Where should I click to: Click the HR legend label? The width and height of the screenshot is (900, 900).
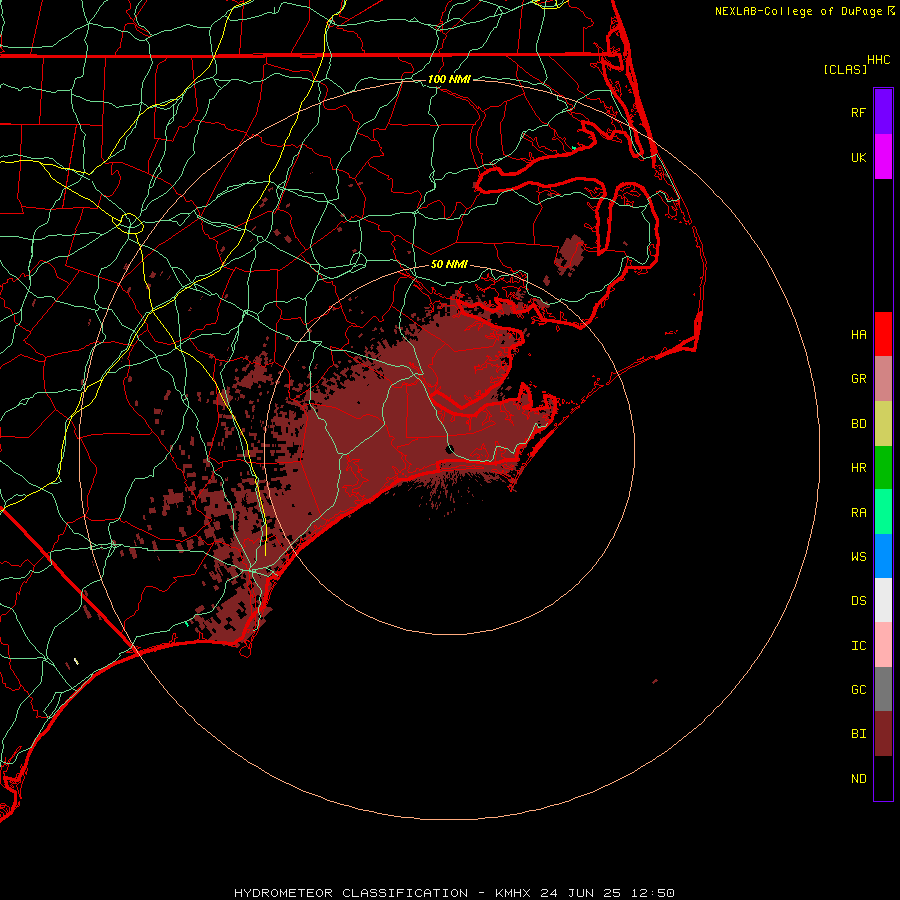858,468
